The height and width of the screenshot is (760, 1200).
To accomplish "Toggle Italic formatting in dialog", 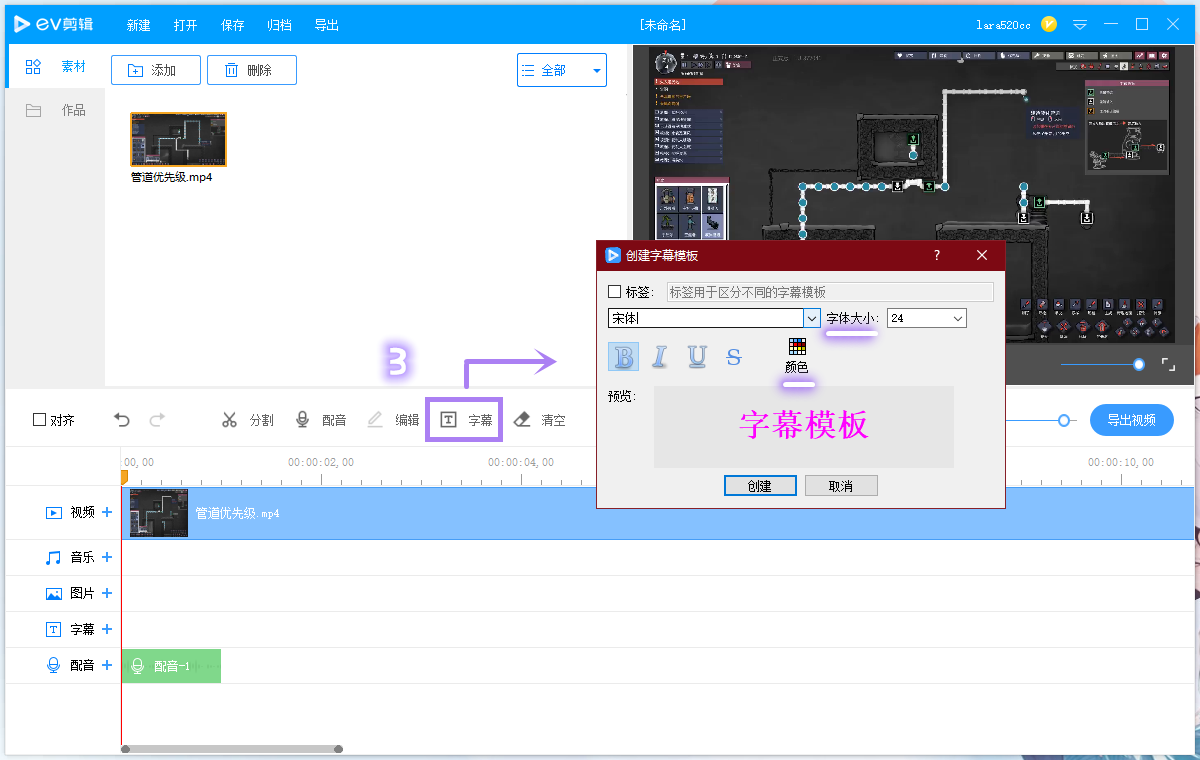I will 659,356.
